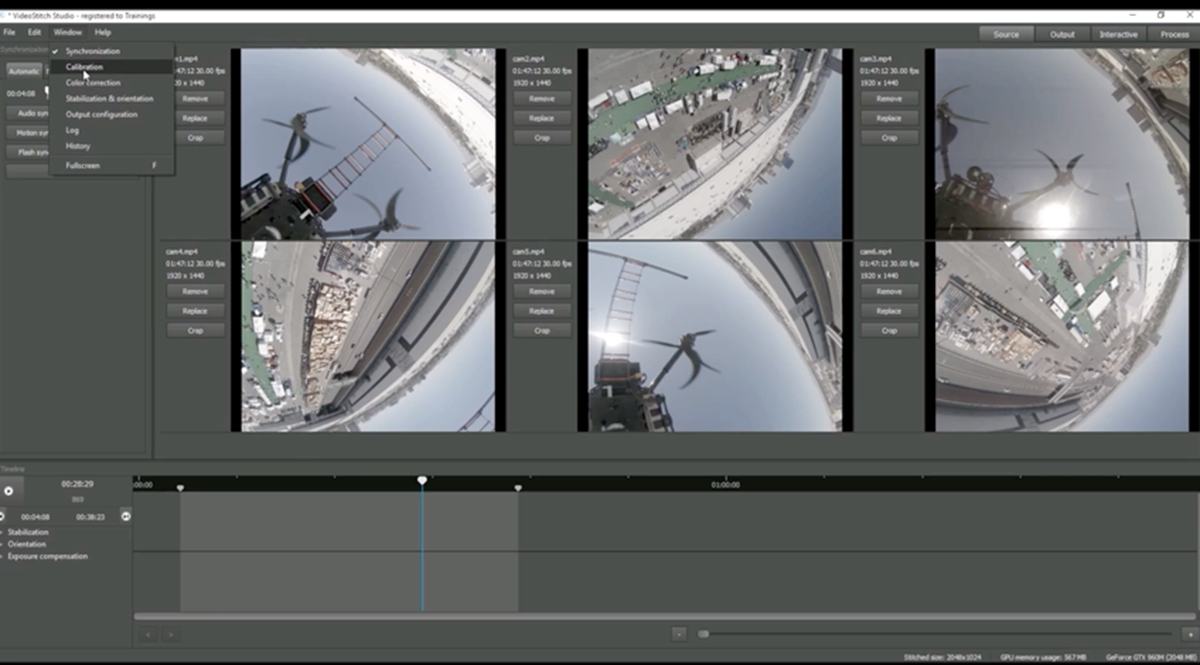
Task: Click the Remove button under cam2.mp4
Action: point(541,98)
